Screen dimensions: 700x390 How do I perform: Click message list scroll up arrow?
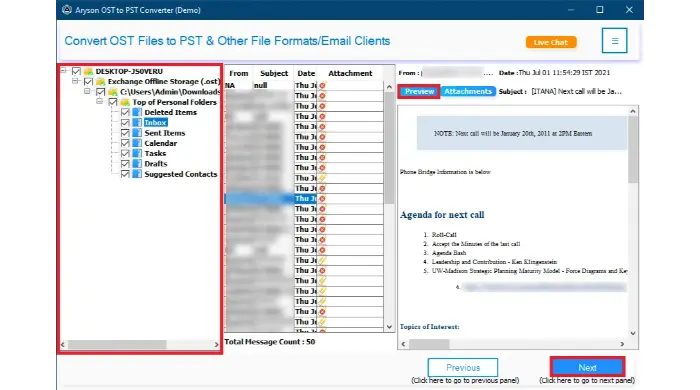[389, 87]
